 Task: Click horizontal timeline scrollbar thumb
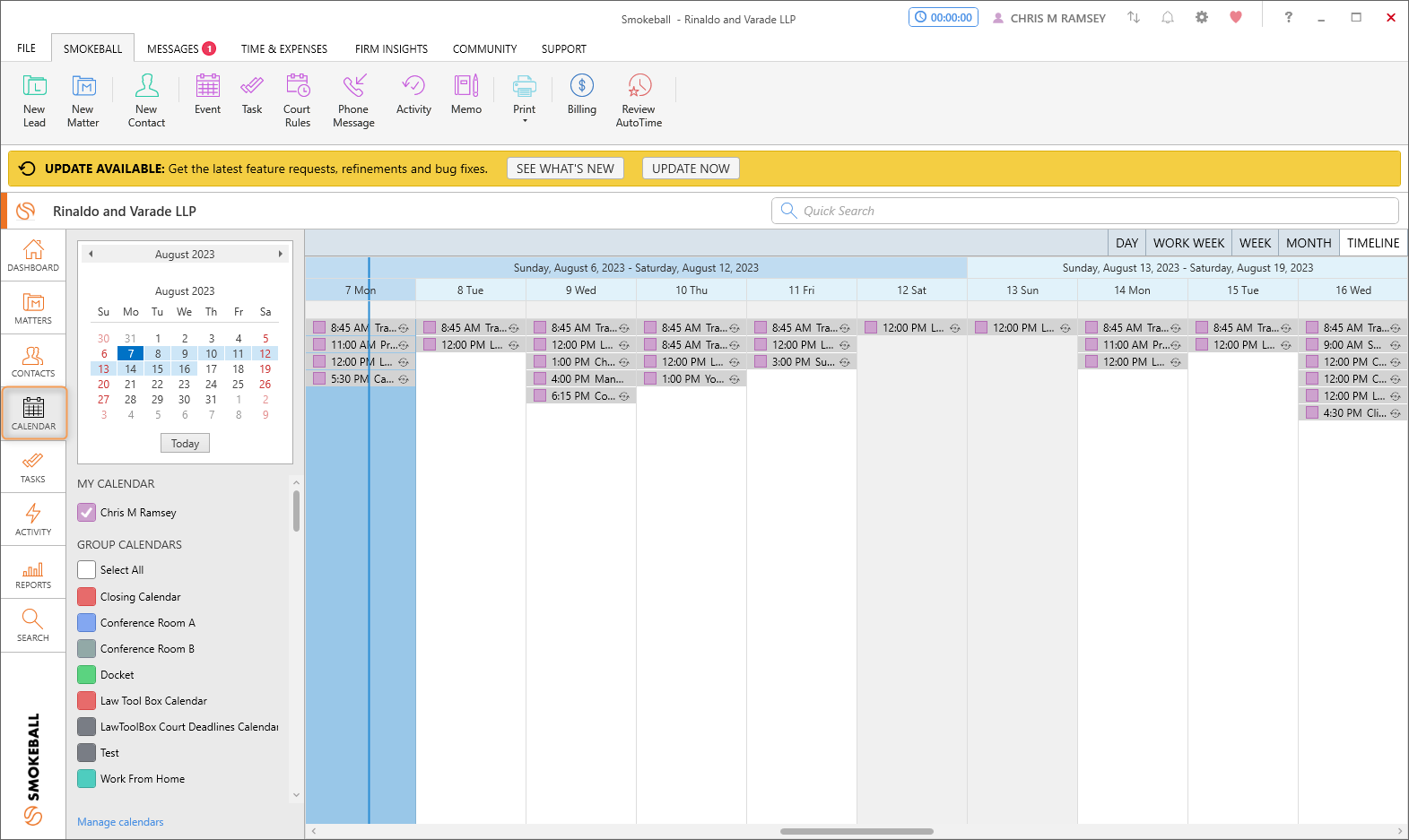click(857, 832)
